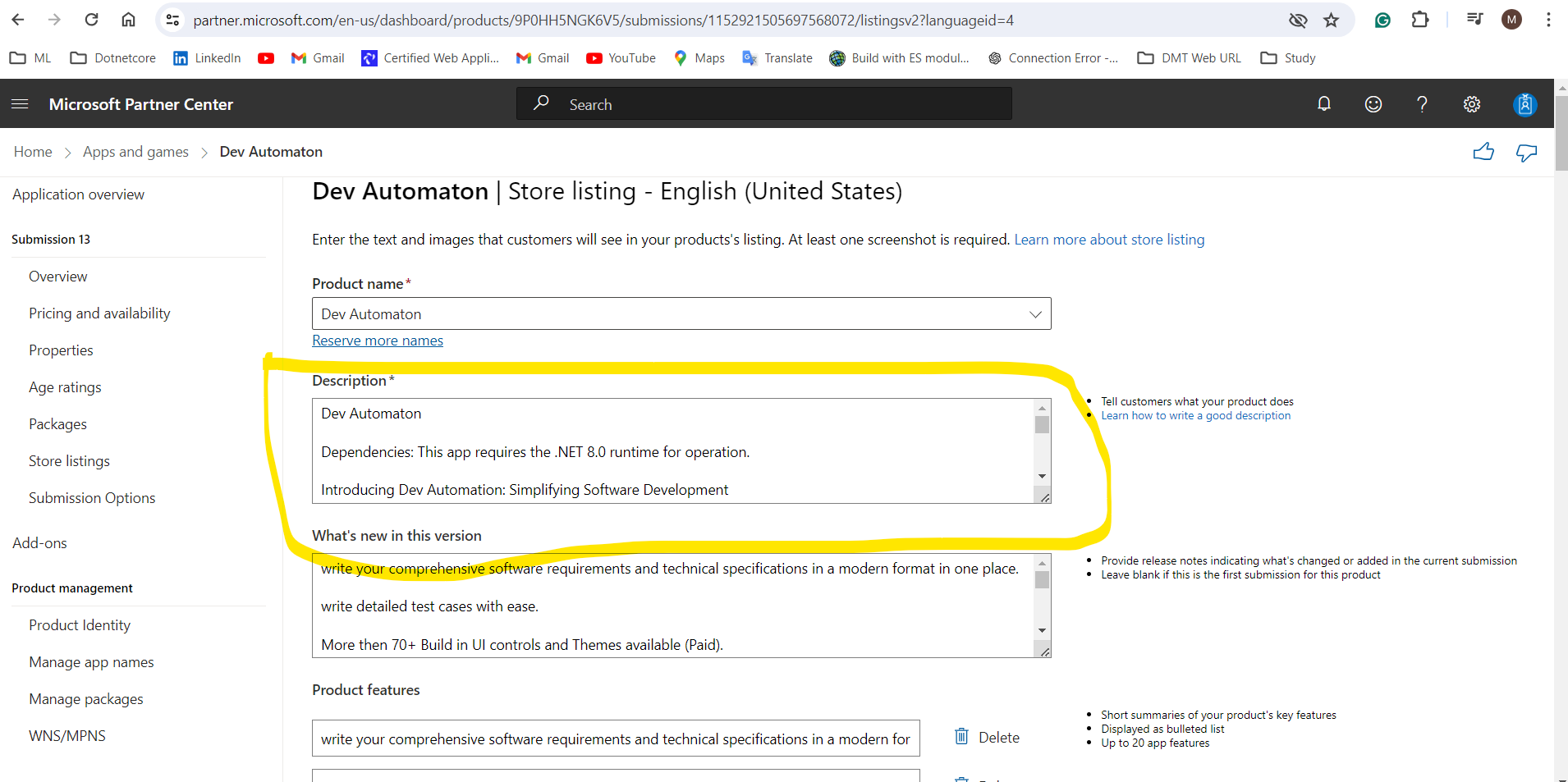Open the browser three-dot menu

point(1548,20)
